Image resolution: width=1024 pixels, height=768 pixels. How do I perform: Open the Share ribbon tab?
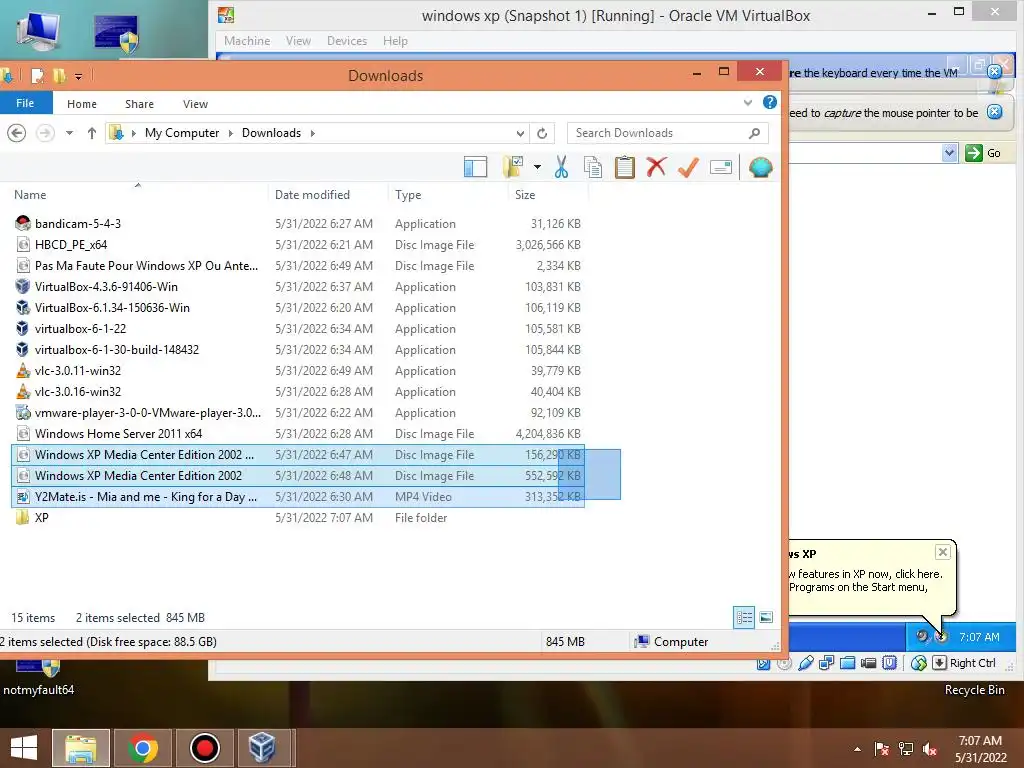(139, 104)
